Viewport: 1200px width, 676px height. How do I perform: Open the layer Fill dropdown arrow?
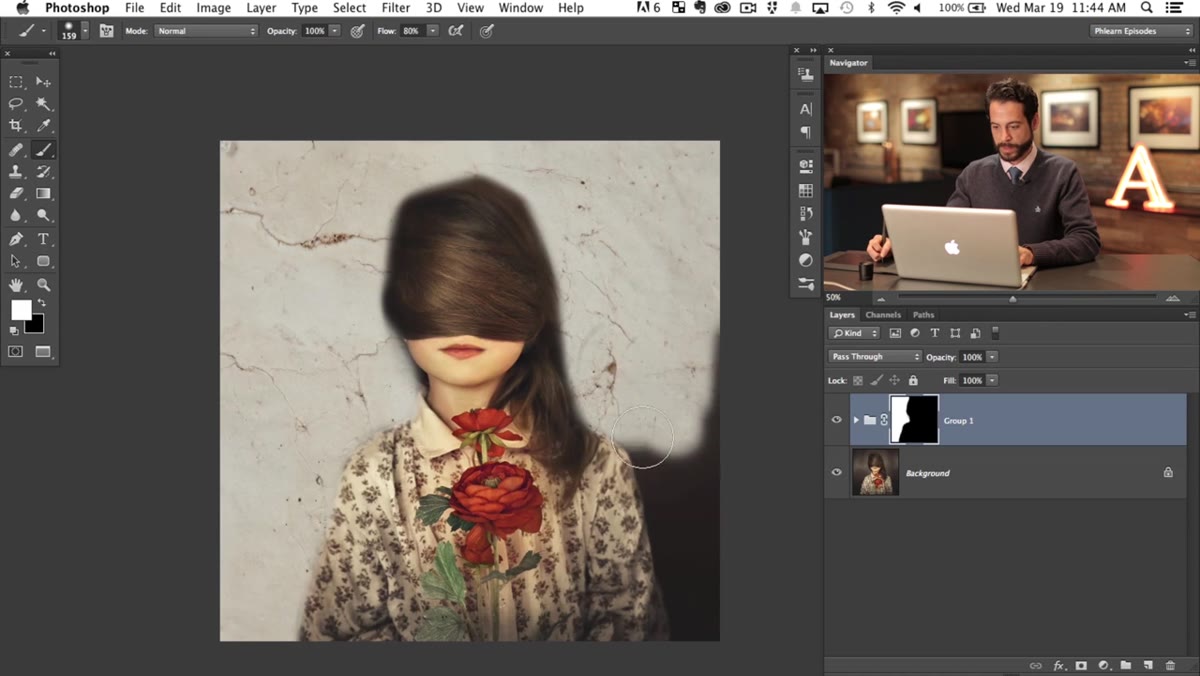click(x=992, y=381)
